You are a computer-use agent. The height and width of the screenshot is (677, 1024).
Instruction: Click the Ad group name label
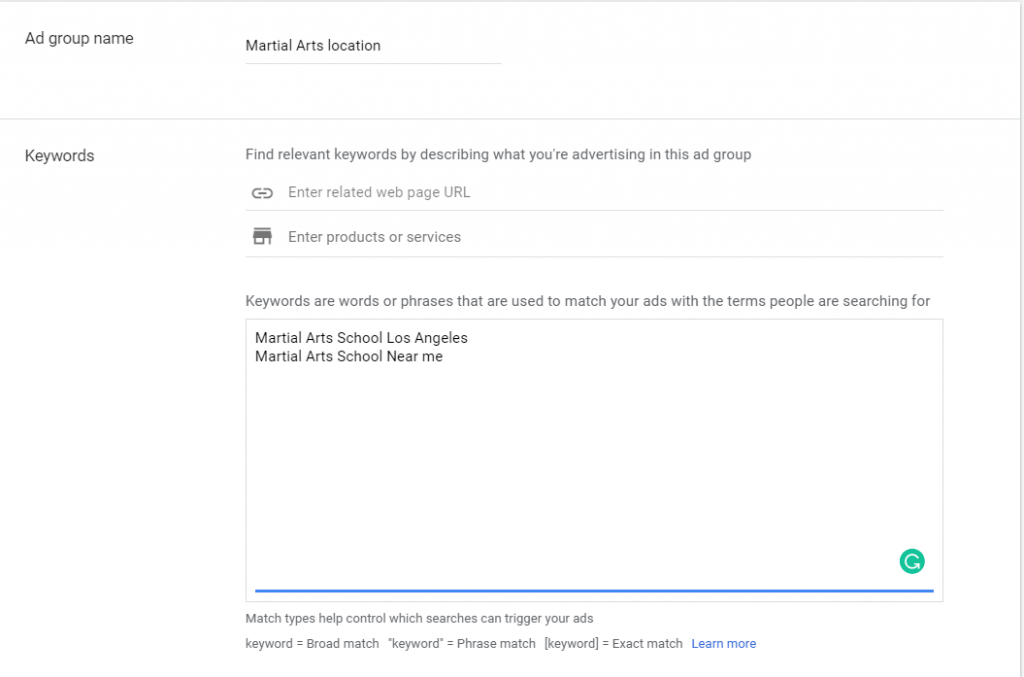coord(79,39)
